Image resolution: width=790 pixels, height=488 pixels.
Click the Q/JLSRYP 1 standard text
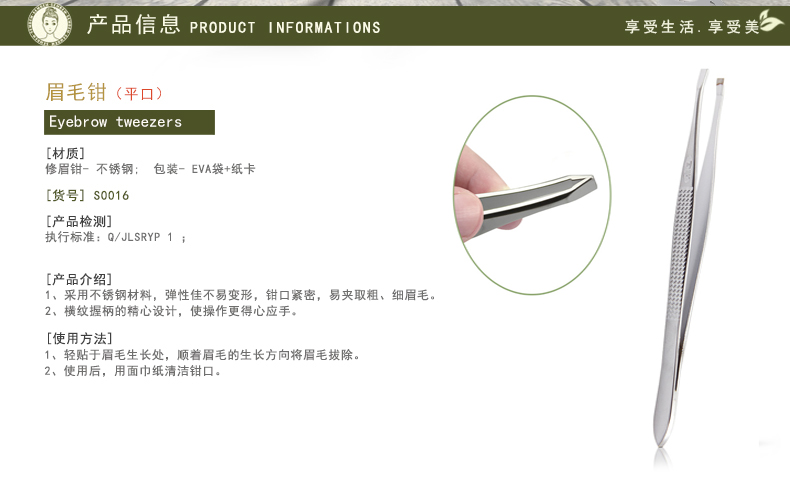140,237
